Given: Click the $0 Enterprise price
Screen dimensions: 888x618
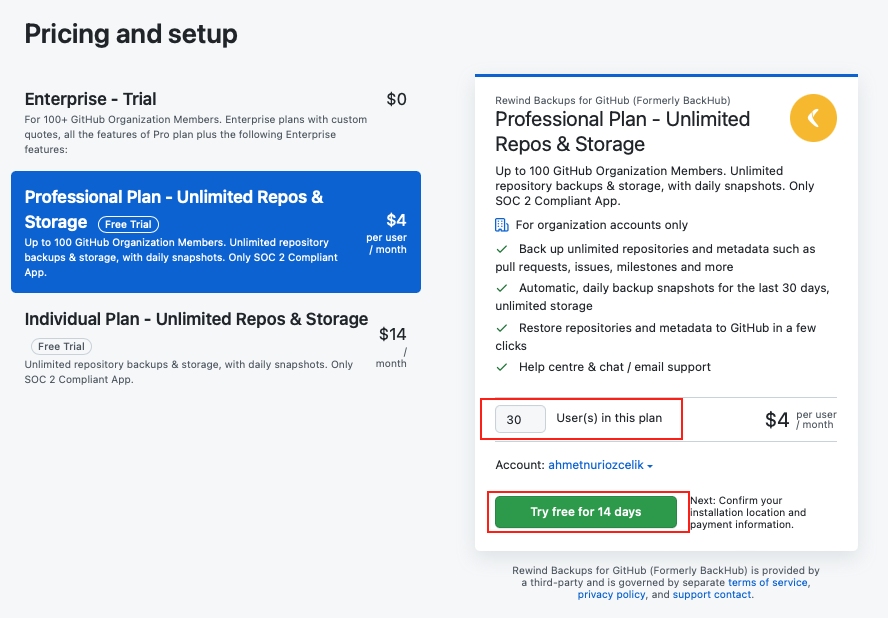Looking at the screenshot, I should (x=396, y=99).
